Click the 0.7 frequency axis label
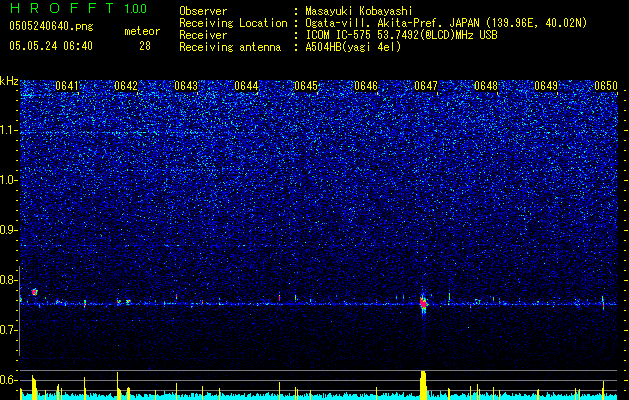Screen dimensions: 629x400 [x=8, y=330]
